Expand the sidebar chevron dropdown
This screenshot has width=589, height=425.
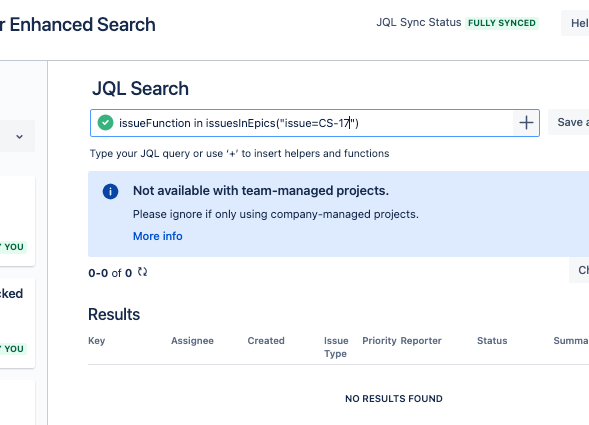tap(20, 136)
